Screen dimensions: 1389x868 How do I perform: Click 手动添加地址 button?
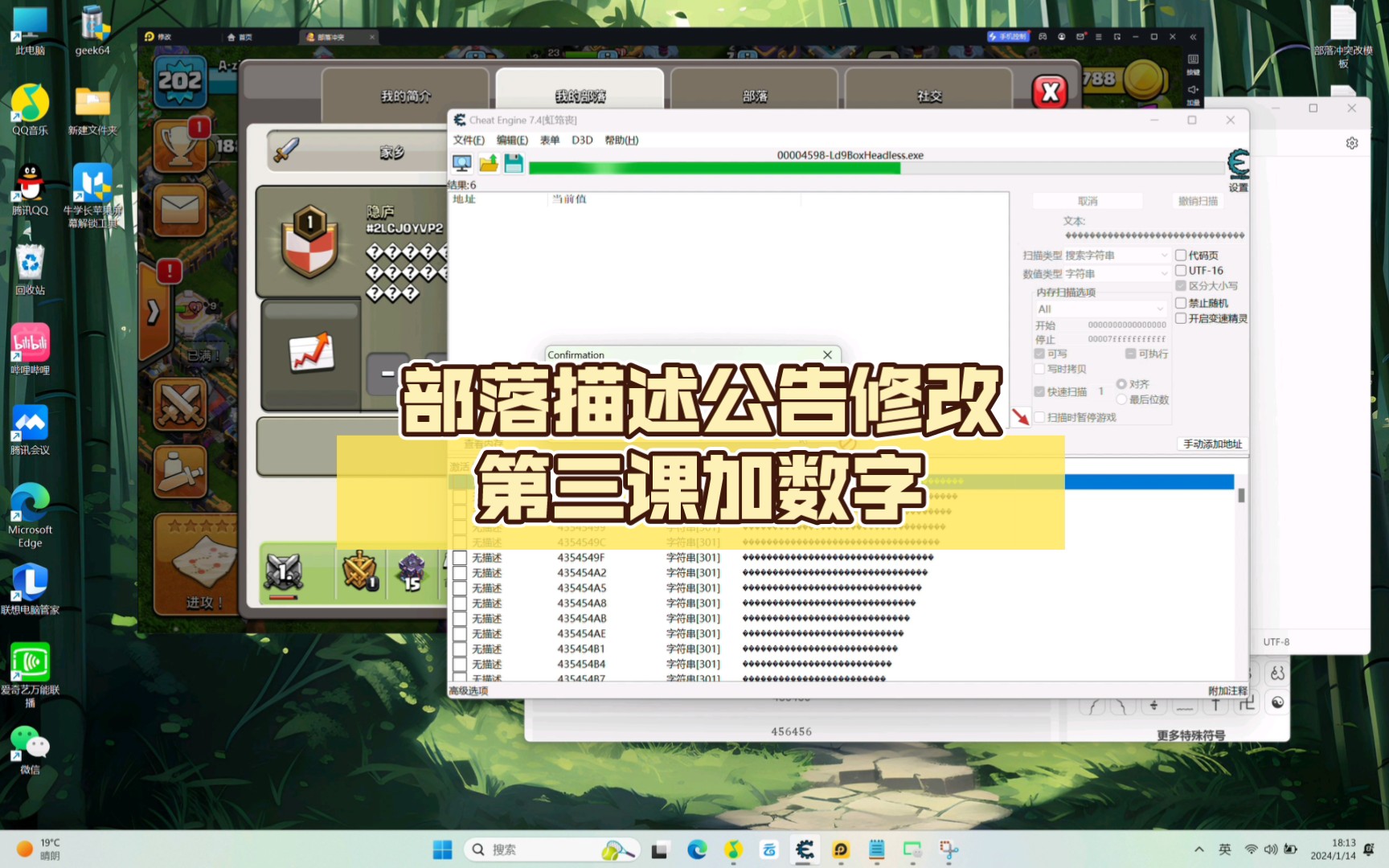click(x=1212, y=444)
